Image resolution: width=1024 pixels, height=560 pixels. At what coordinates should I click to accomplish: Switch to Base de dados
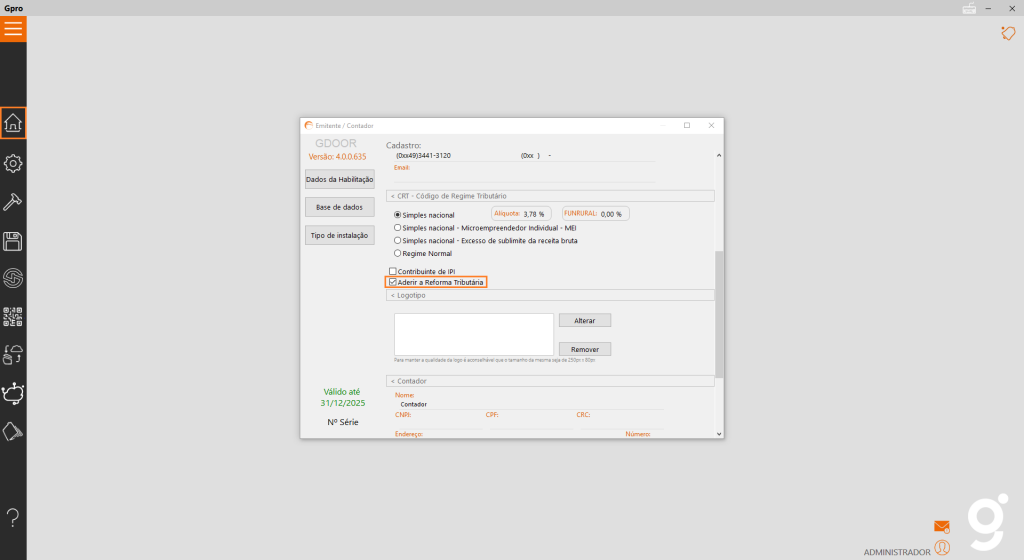click(339, 207)
